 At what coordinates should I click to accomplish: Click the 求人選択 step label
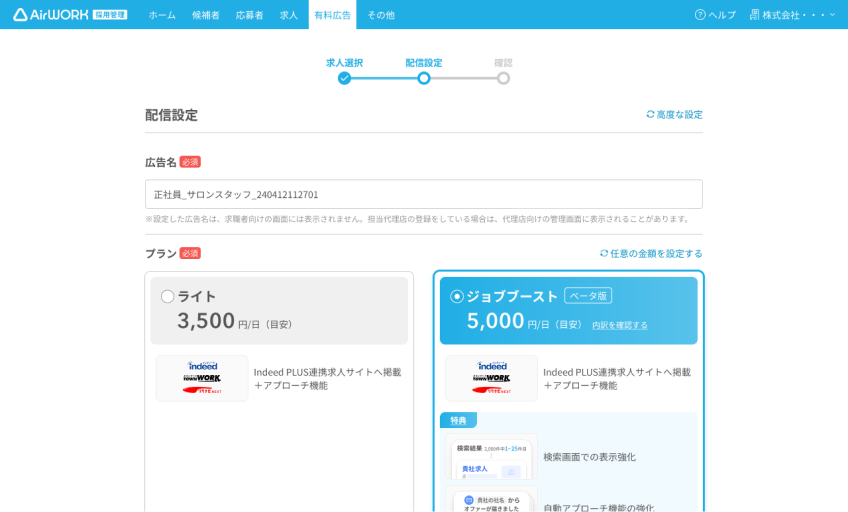[x=344, y=63]
